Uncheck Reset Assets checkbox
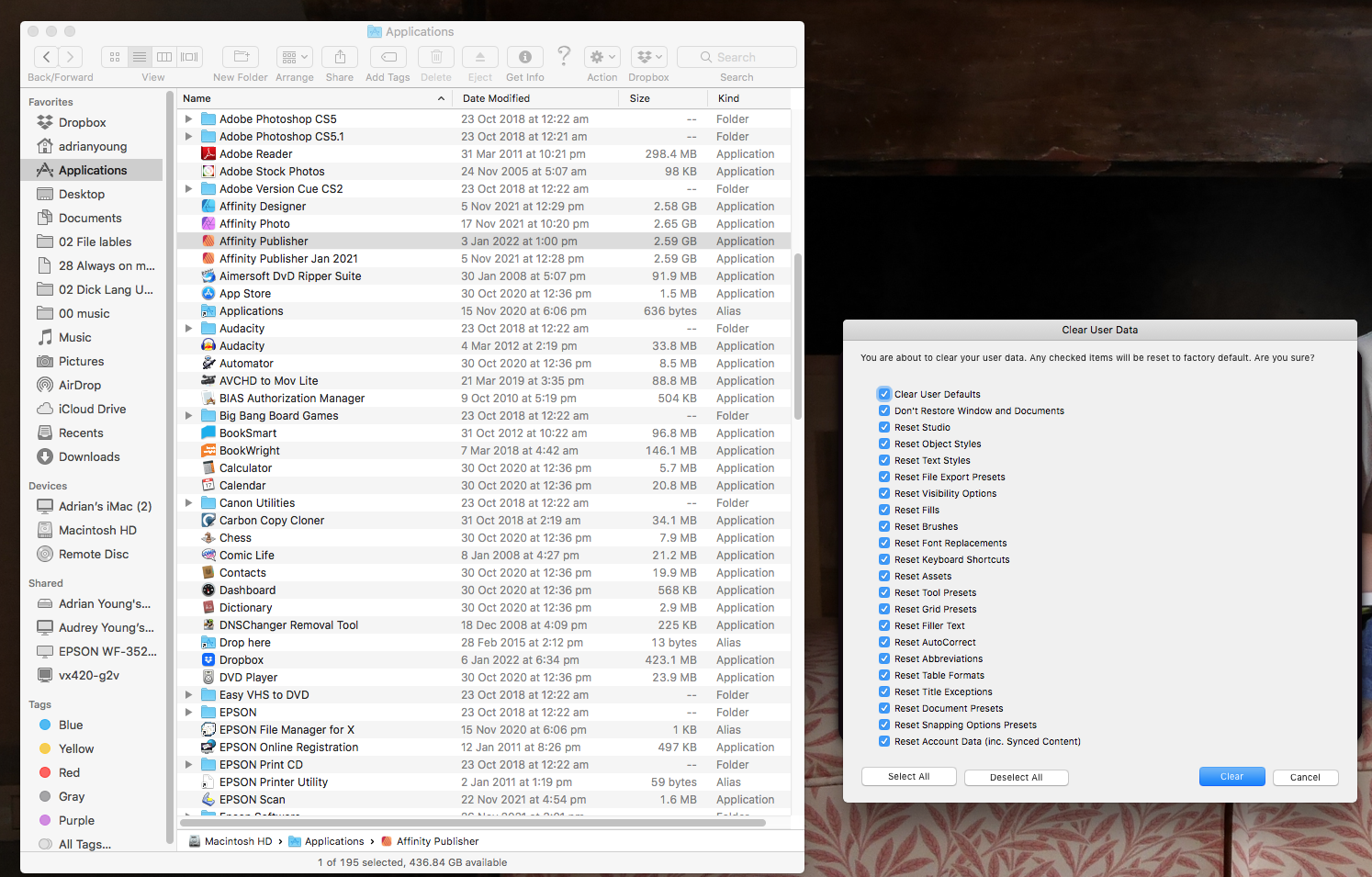Image resolution: width=1372 pixels, height=877 pixels. pyautogui.click(x=884, y=576)
